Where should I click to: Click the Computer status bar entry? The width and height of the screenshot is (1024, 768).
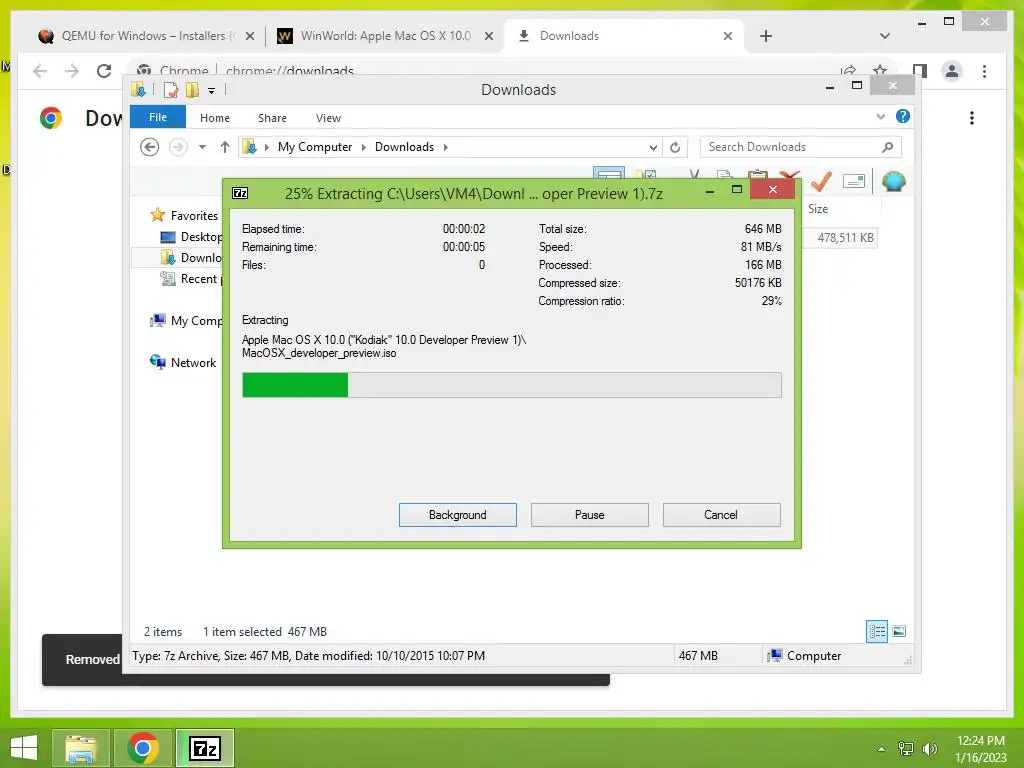805,656
